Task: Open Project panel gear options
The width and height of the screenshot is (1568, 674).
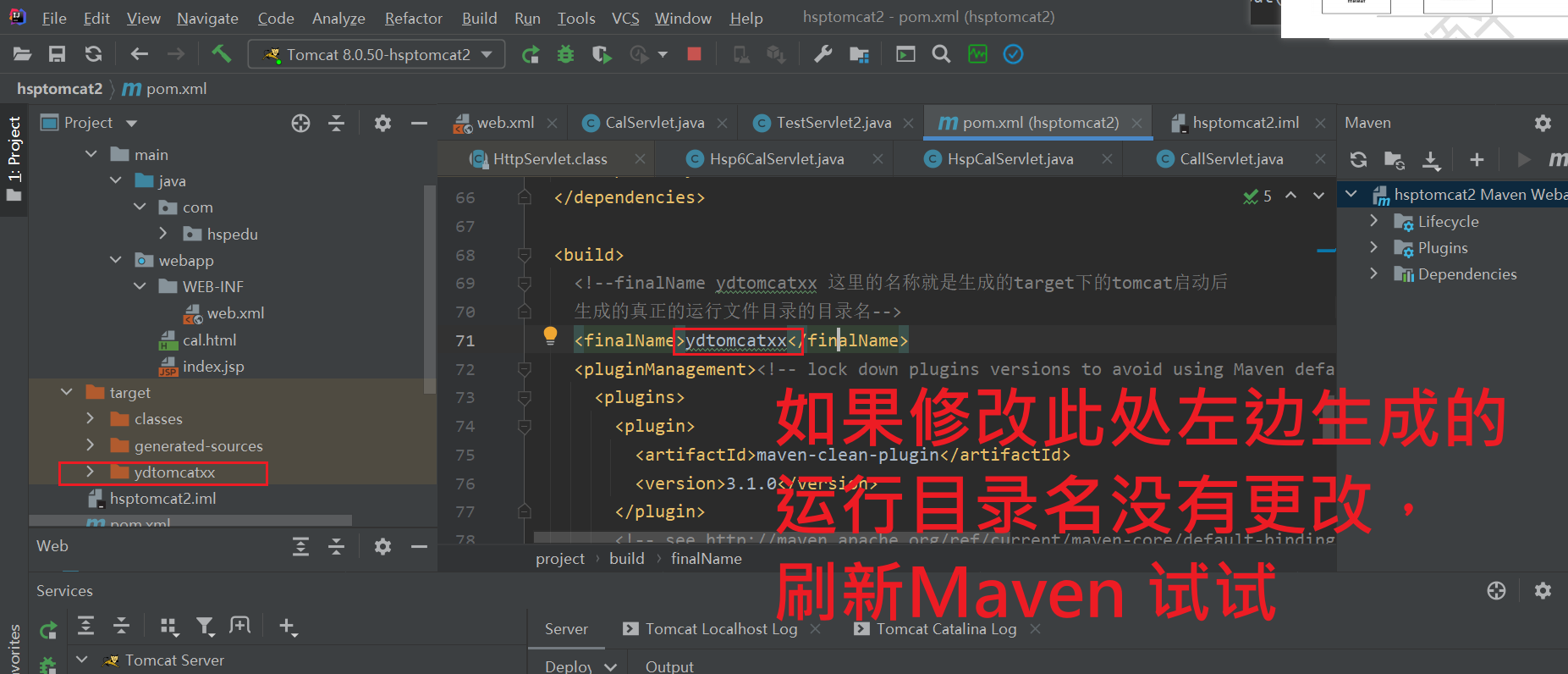Action: [x=382, y=124]
